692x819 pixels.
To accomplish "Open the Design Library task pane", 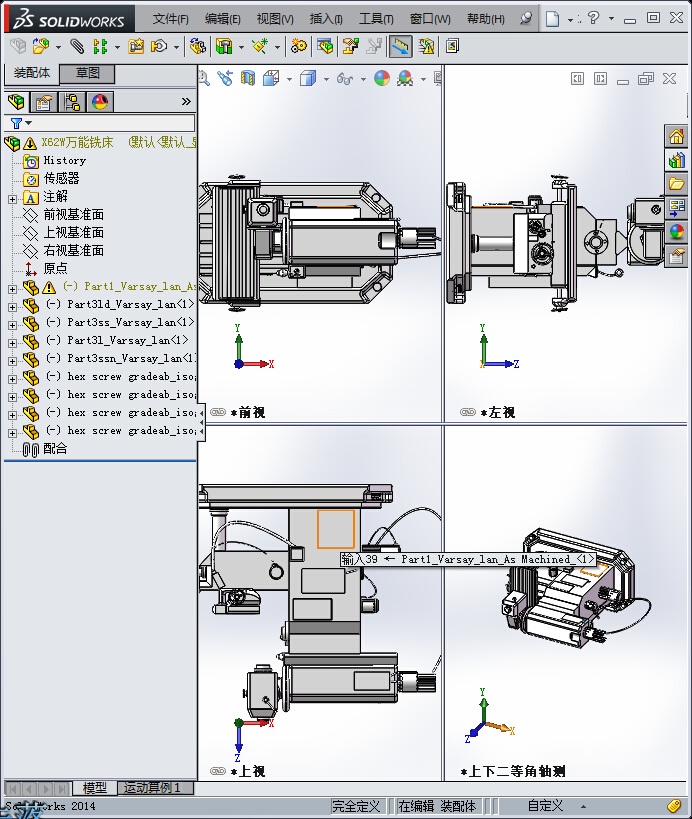I will click(676, 160).
